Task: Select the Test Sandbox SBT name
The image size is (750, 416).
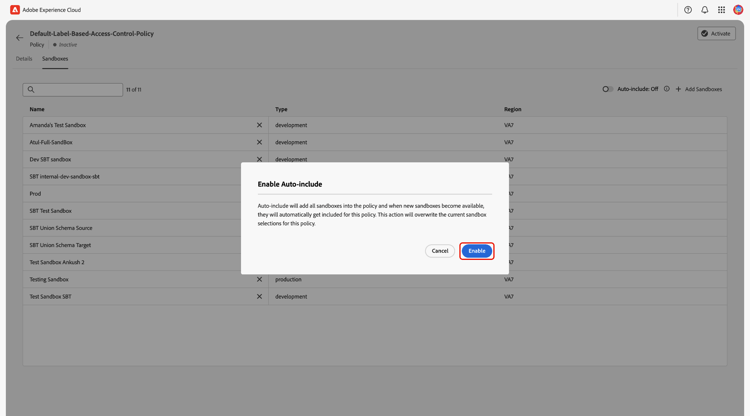Action: pos(51,296)
